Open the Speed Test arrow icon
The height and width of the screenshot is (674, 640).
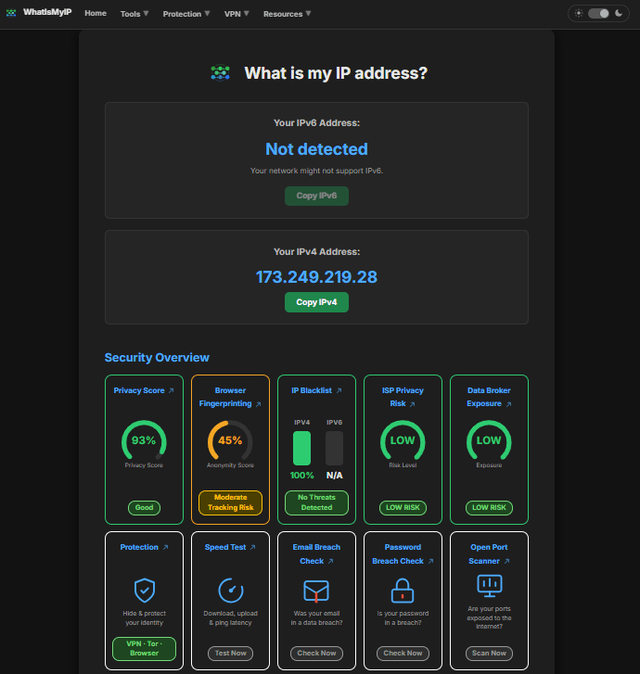pyautogui.click(x=253, y=547)
